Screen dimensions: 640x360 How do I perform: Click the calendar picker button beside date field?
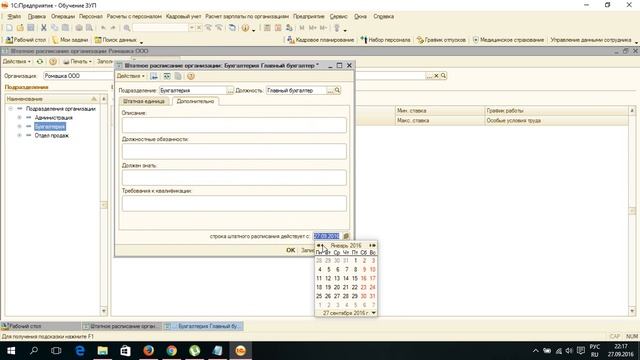tap(346, 236)
